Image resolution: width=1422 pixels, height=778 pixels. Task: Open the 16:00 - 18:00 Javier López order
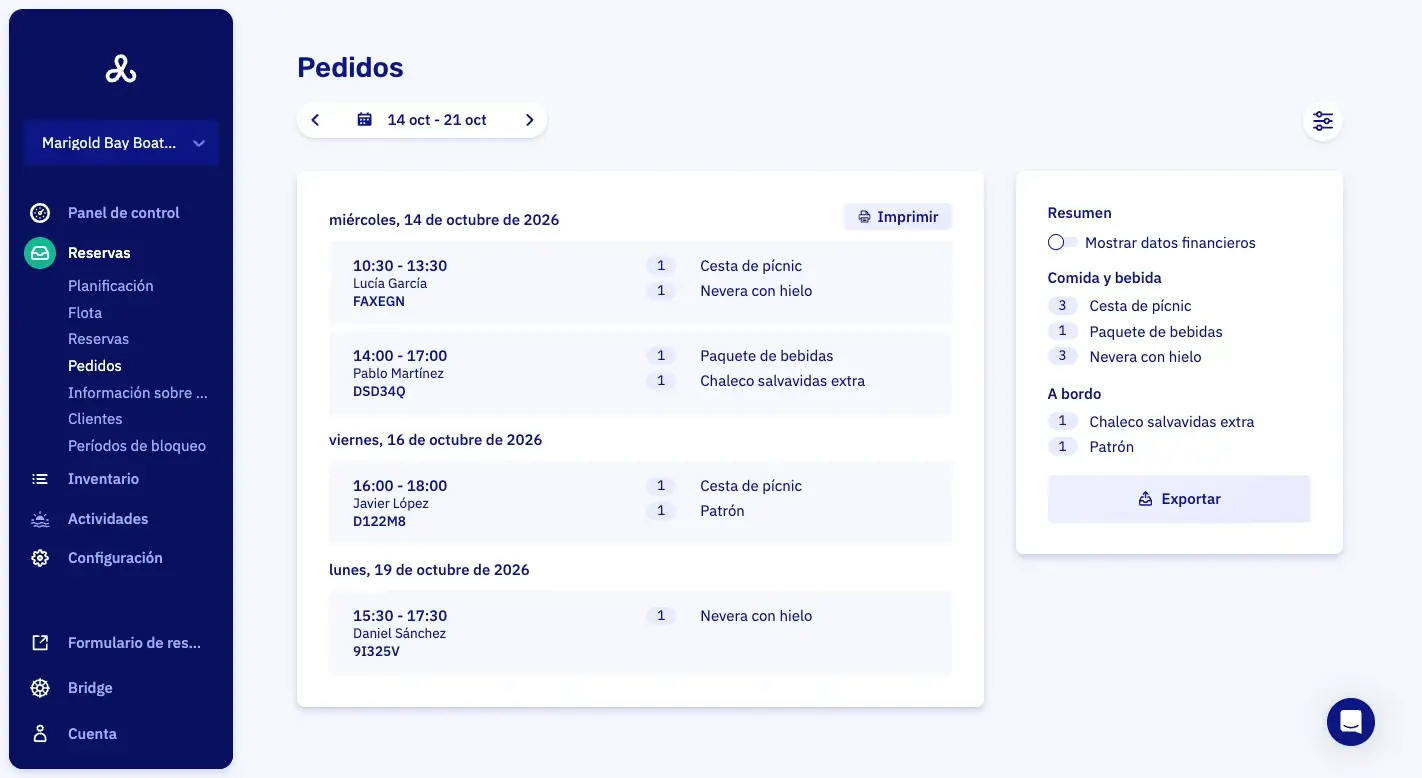click(x=640, y=503)
